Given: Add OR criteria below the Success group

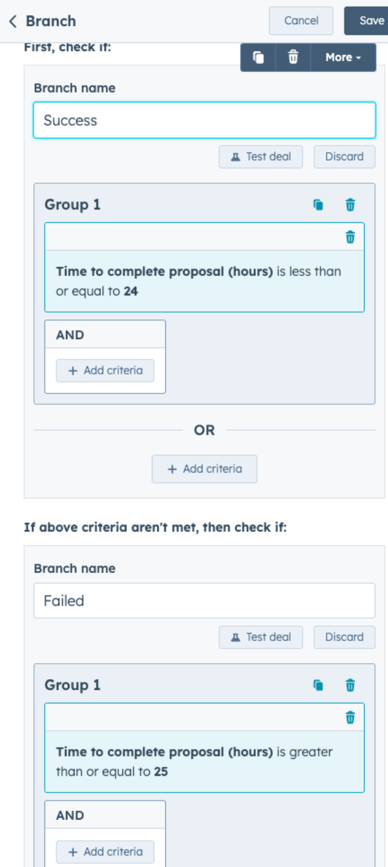Looking at the screenshot, I should [205, 469].
